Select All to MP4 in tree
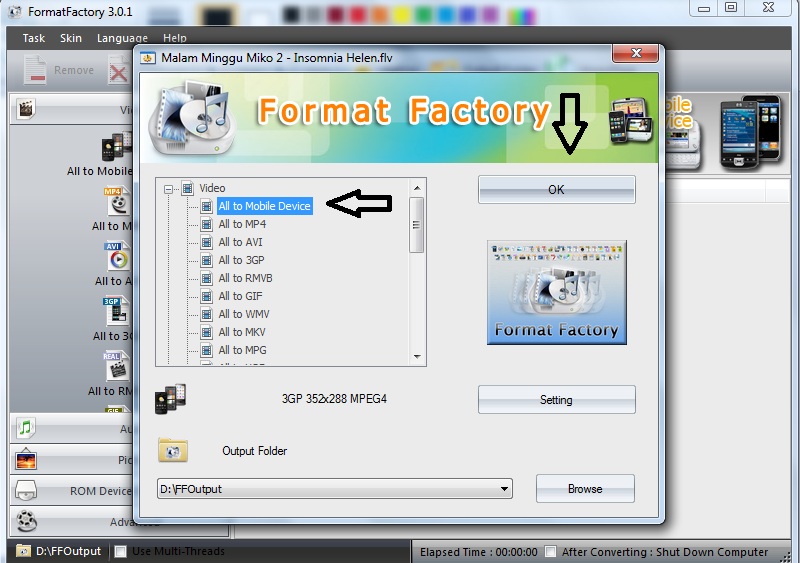800x563 pixels. tap(242, 224)
